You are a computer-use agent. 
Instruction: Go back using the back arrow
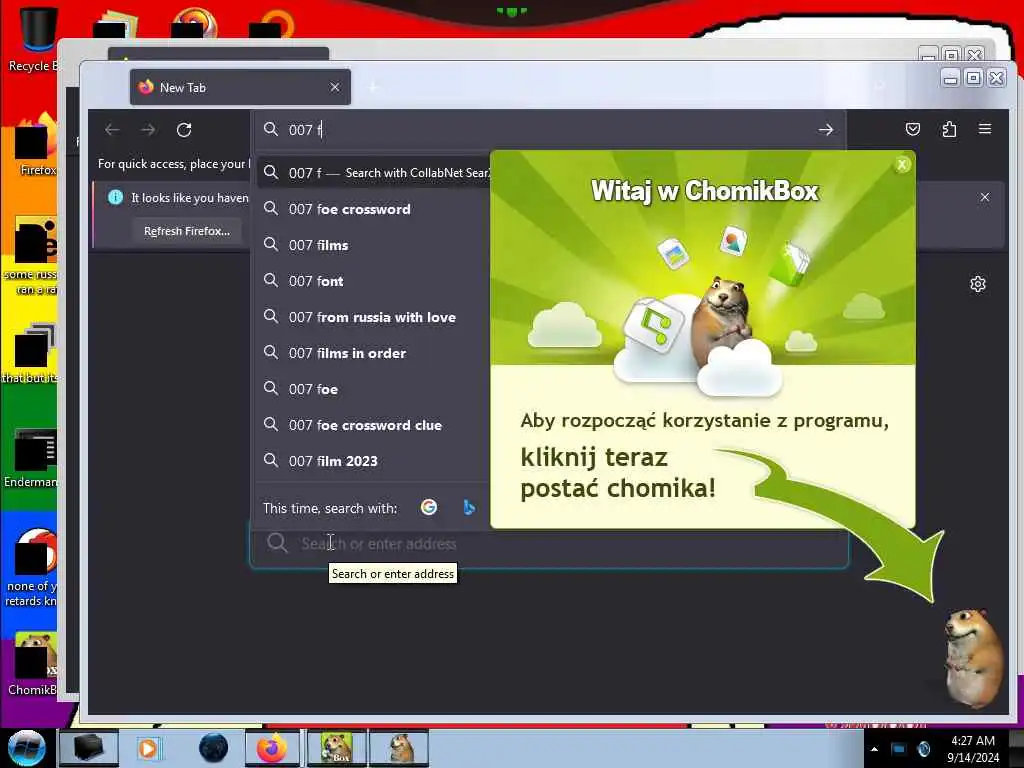[112, 130]
